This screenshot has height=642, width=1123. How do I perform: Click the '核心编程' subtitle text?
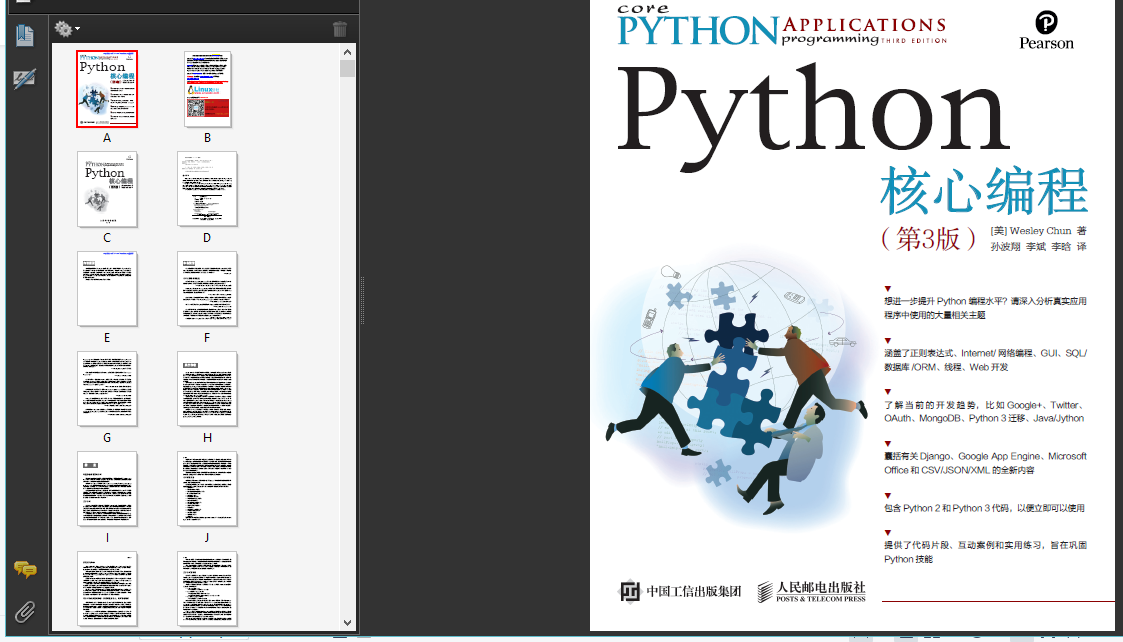click(x=985, y=191)
